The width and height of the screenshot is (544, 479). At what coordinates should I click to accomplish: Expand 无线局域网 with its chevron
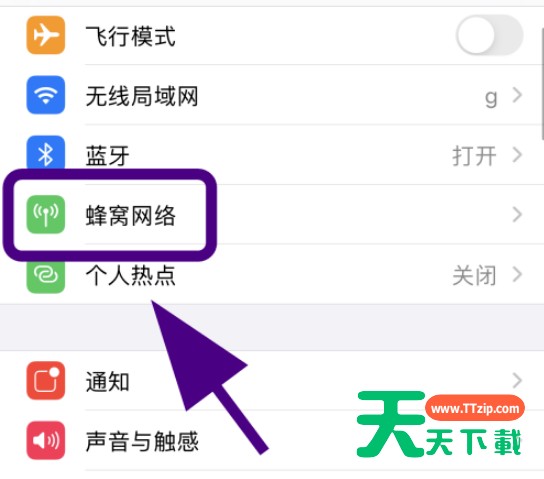tap(517, 95)
